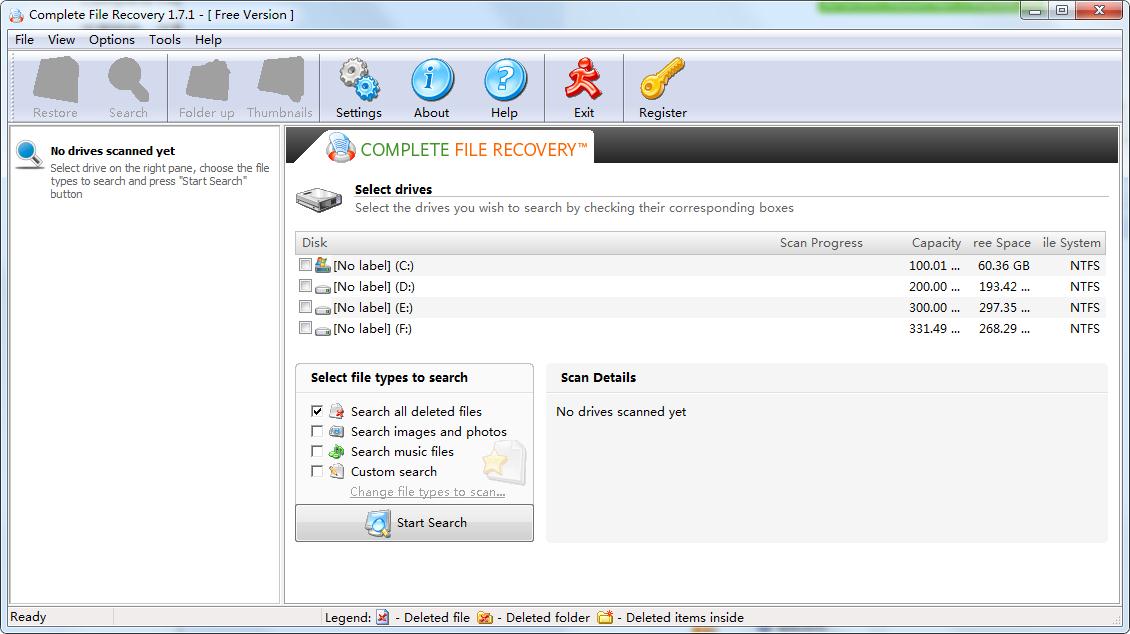Click the 300.00 capacity value
1130x634 pixels.
coord(934,308)
